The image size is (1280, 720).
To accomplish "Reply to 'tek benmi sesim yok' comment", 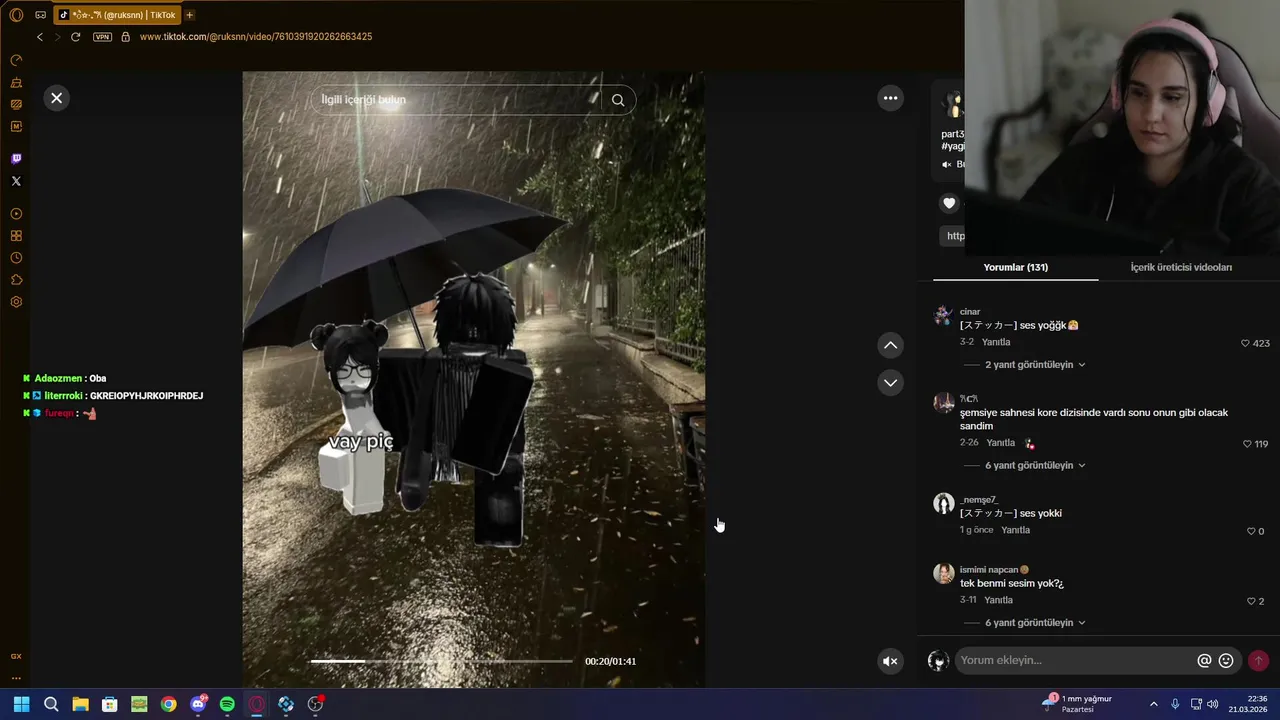I will pos(999,600).
